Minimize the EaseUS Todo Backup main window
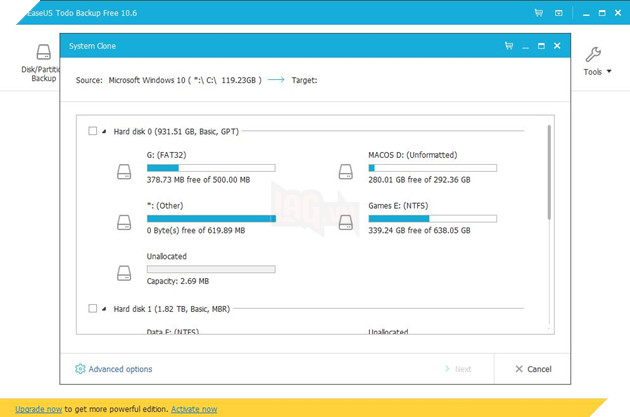This screenshot has height=417, width=630. (x=586, y=15)
